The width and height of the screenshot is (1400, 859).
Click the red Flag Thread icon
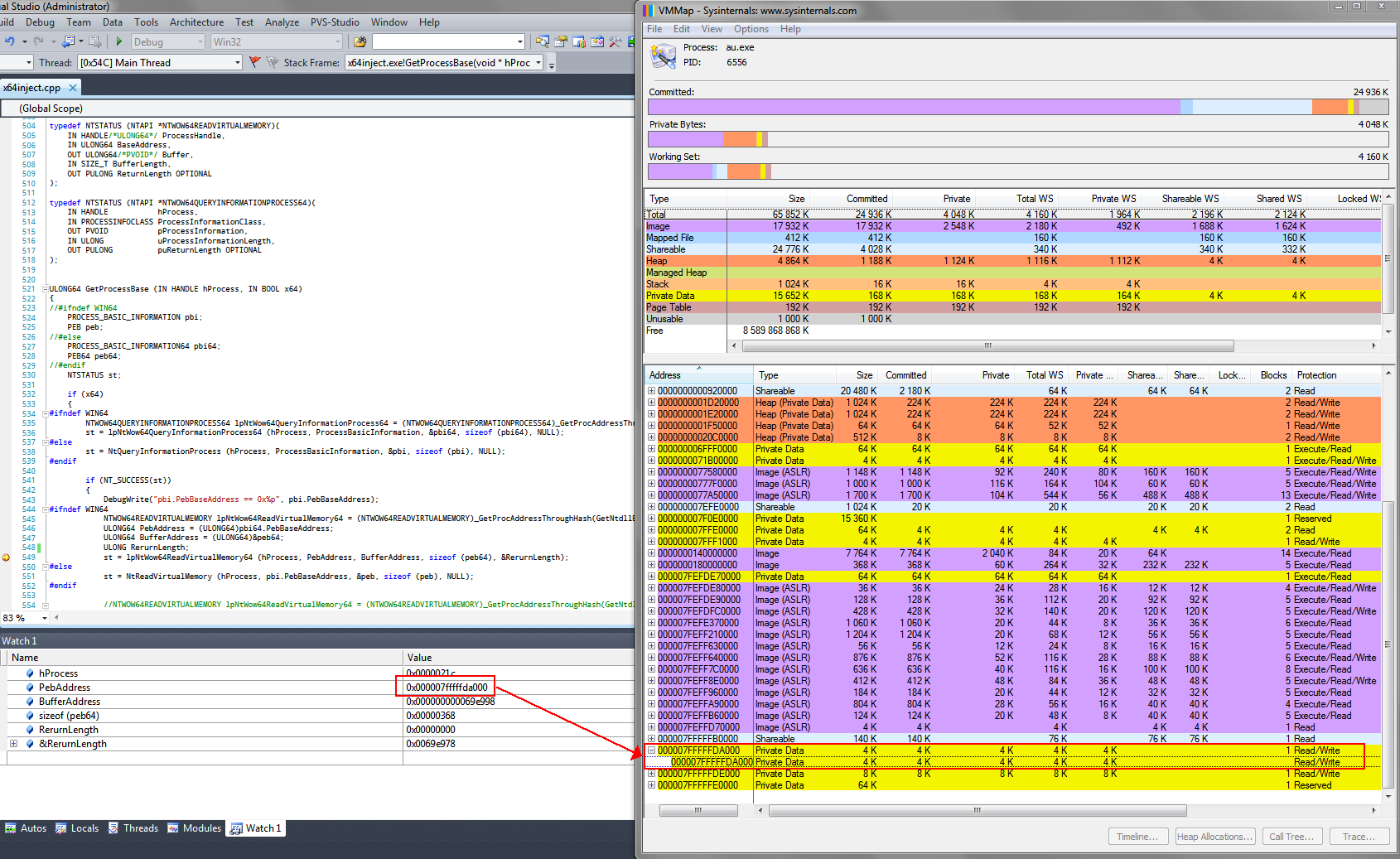click(x=254, y=62)
